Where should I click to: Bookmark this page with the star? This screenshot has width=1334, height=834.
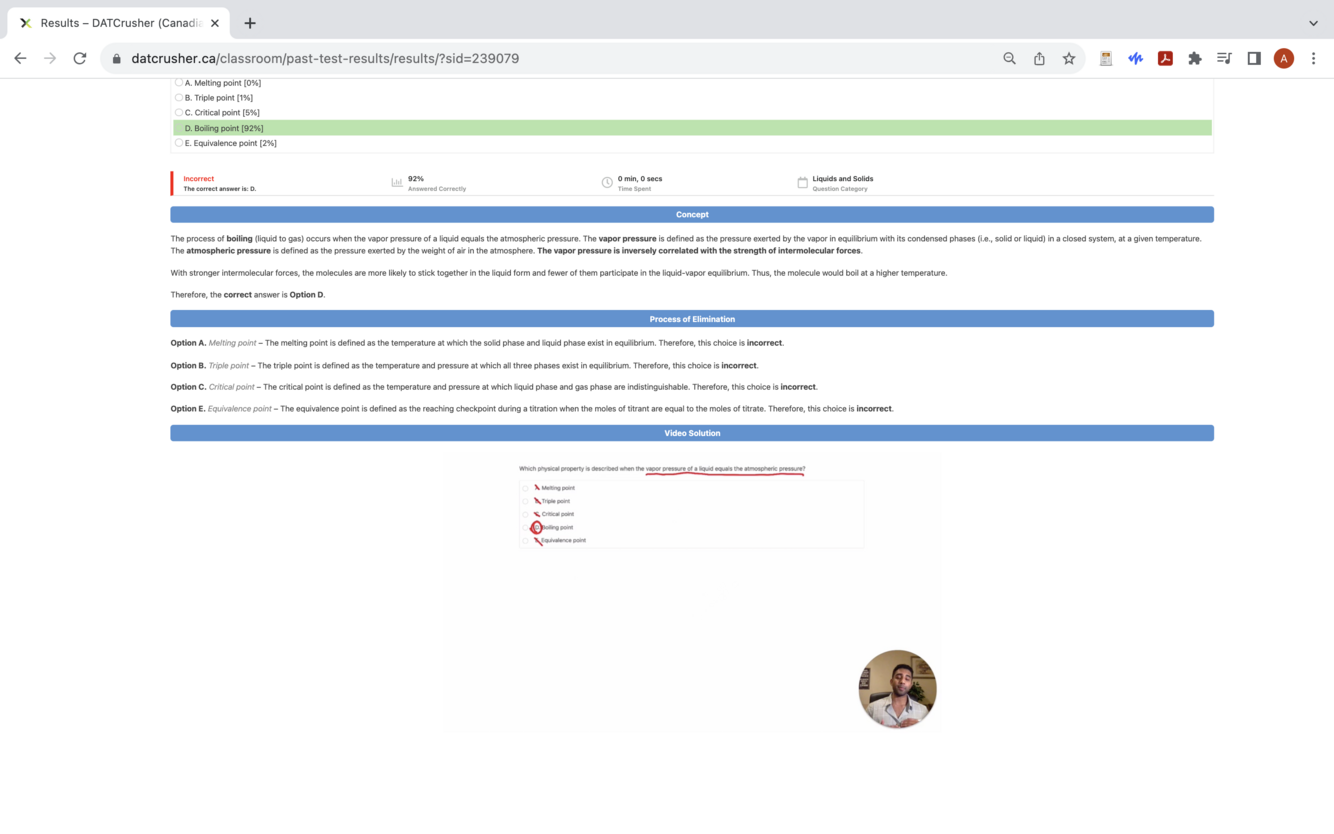pos(1069,58)
